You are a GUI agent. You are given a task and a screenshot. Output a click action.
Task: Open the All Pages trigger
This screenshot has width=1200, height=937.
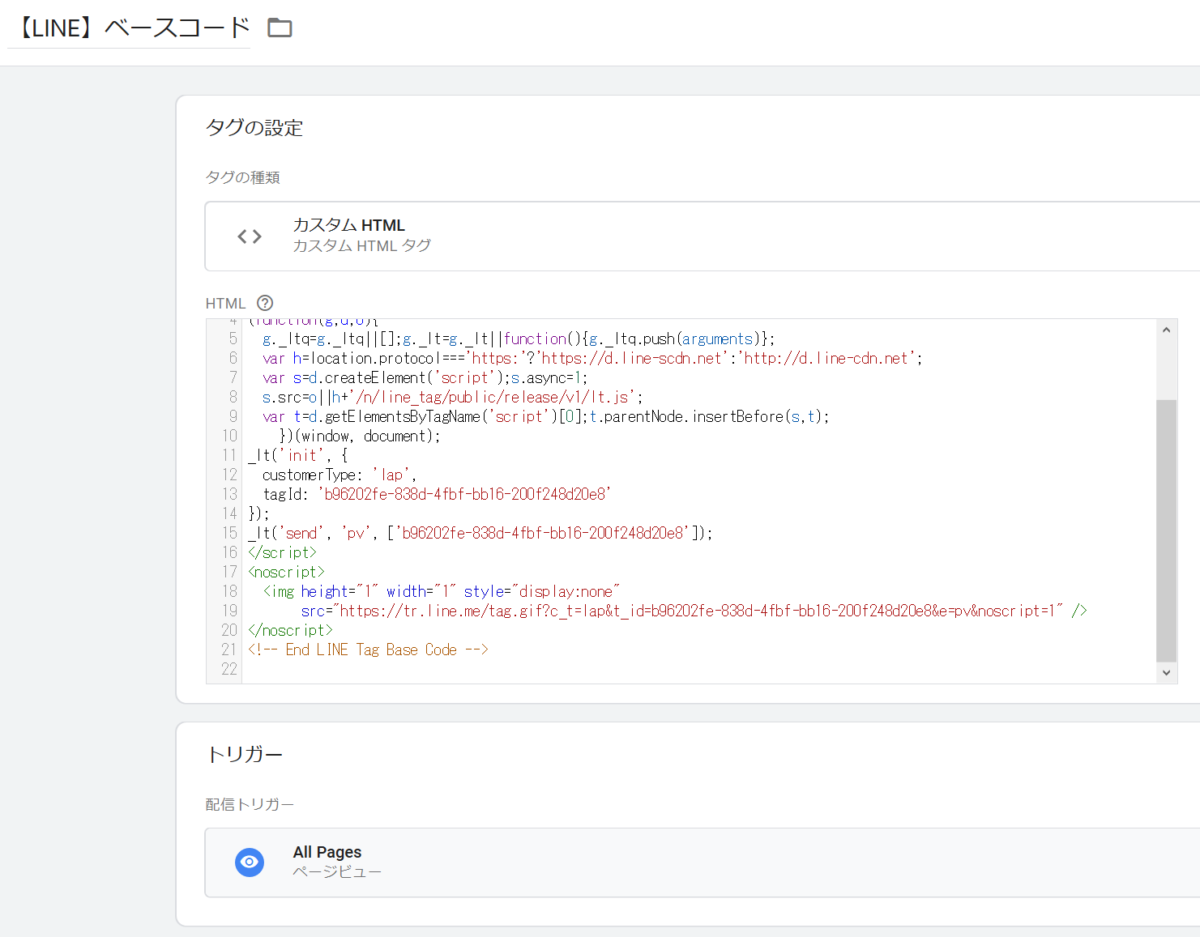(x=702, y=862)
